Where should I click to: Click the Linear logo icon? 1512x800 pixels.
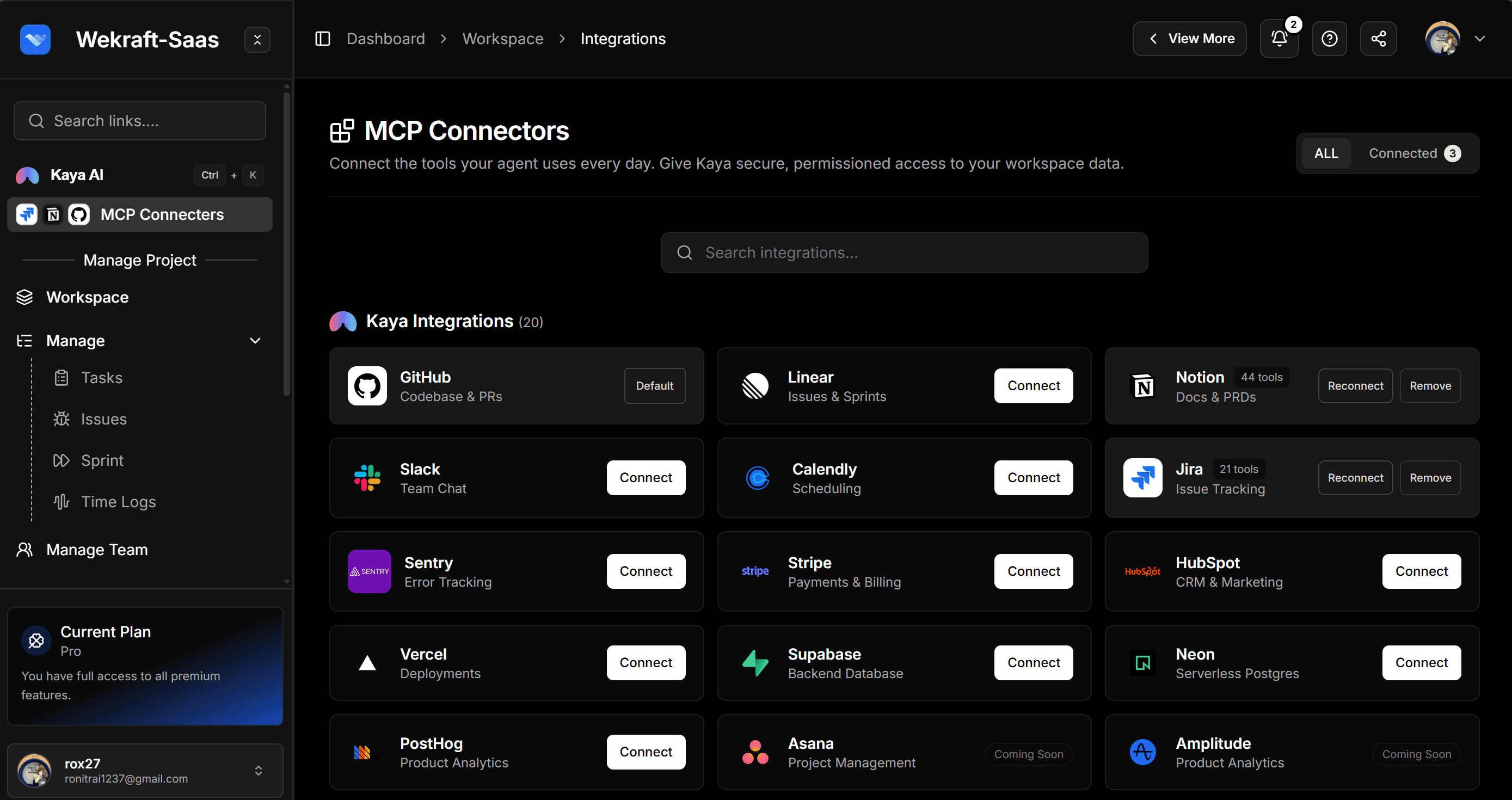pos(755,386)
